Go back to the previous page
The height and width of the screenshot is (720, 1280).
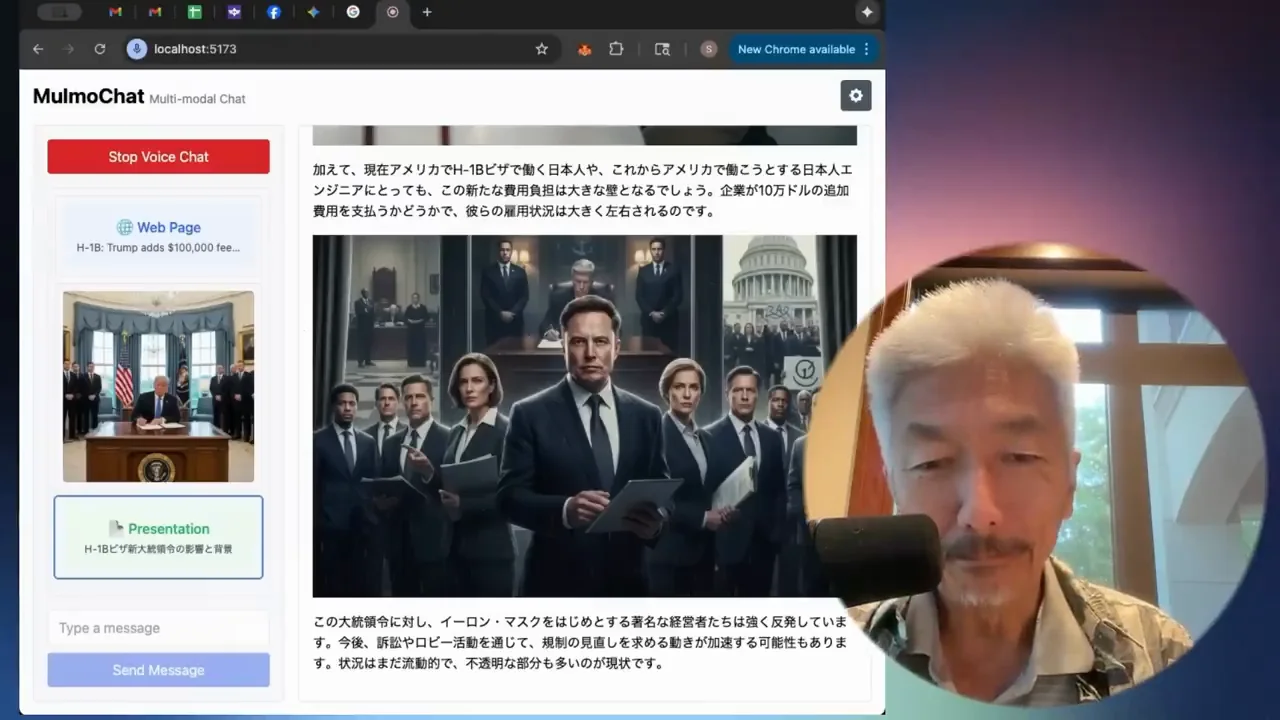coord(38,49)
